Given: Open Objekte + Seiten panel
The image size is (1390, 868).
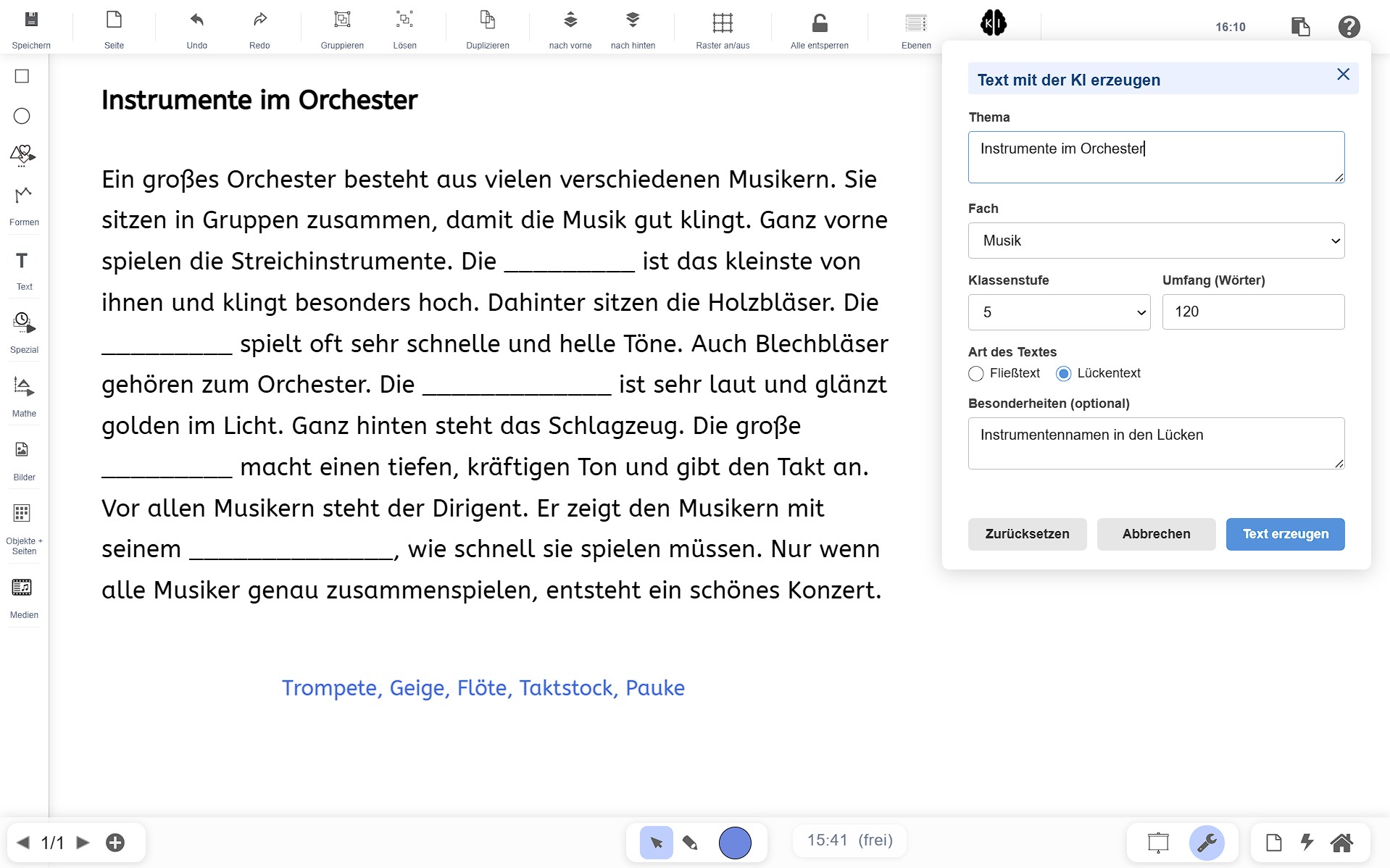Looking at the screenshot, I should coord(24,529).
